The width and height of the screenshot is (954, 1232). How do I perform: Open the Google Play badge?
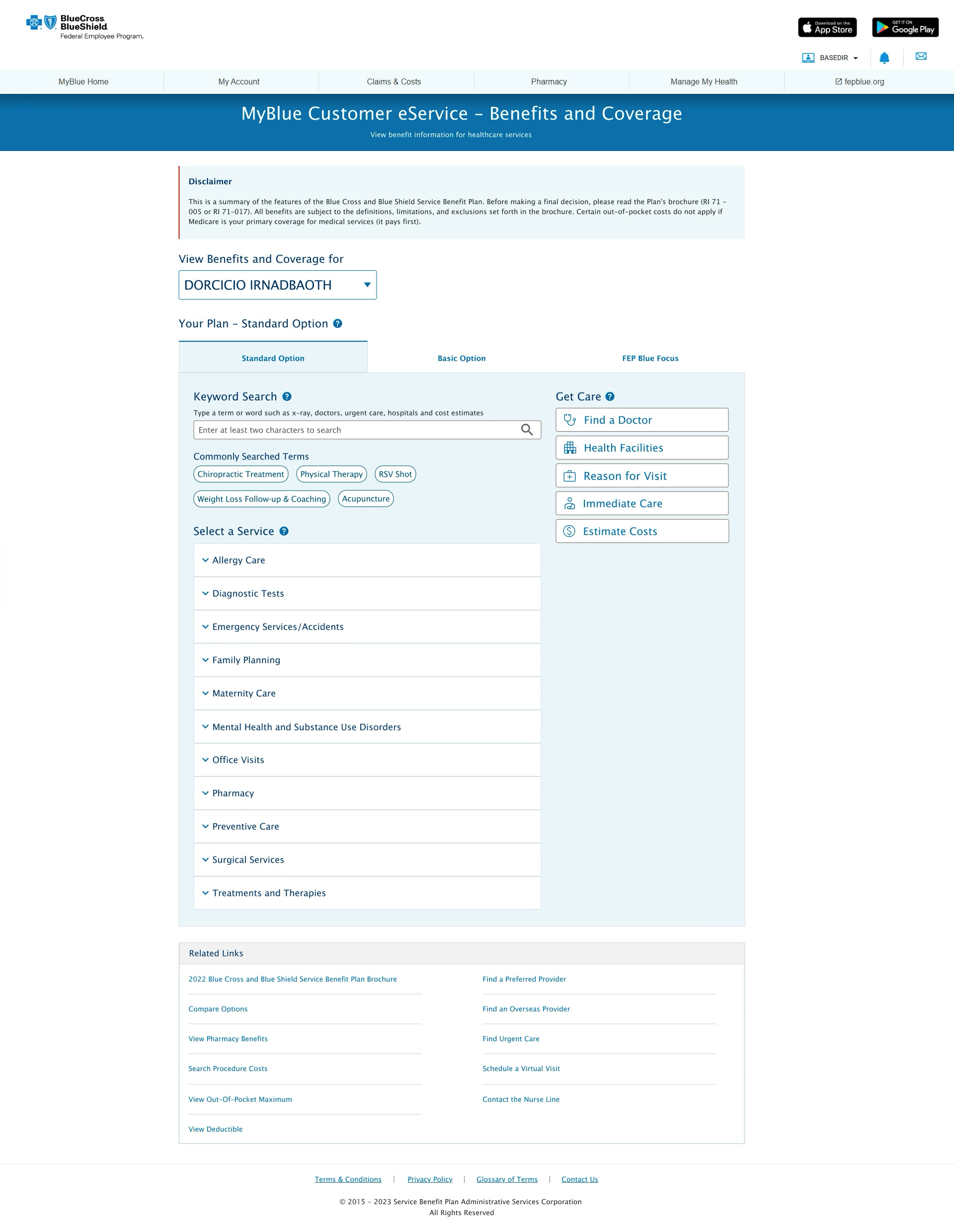click(x=905, y=27)
